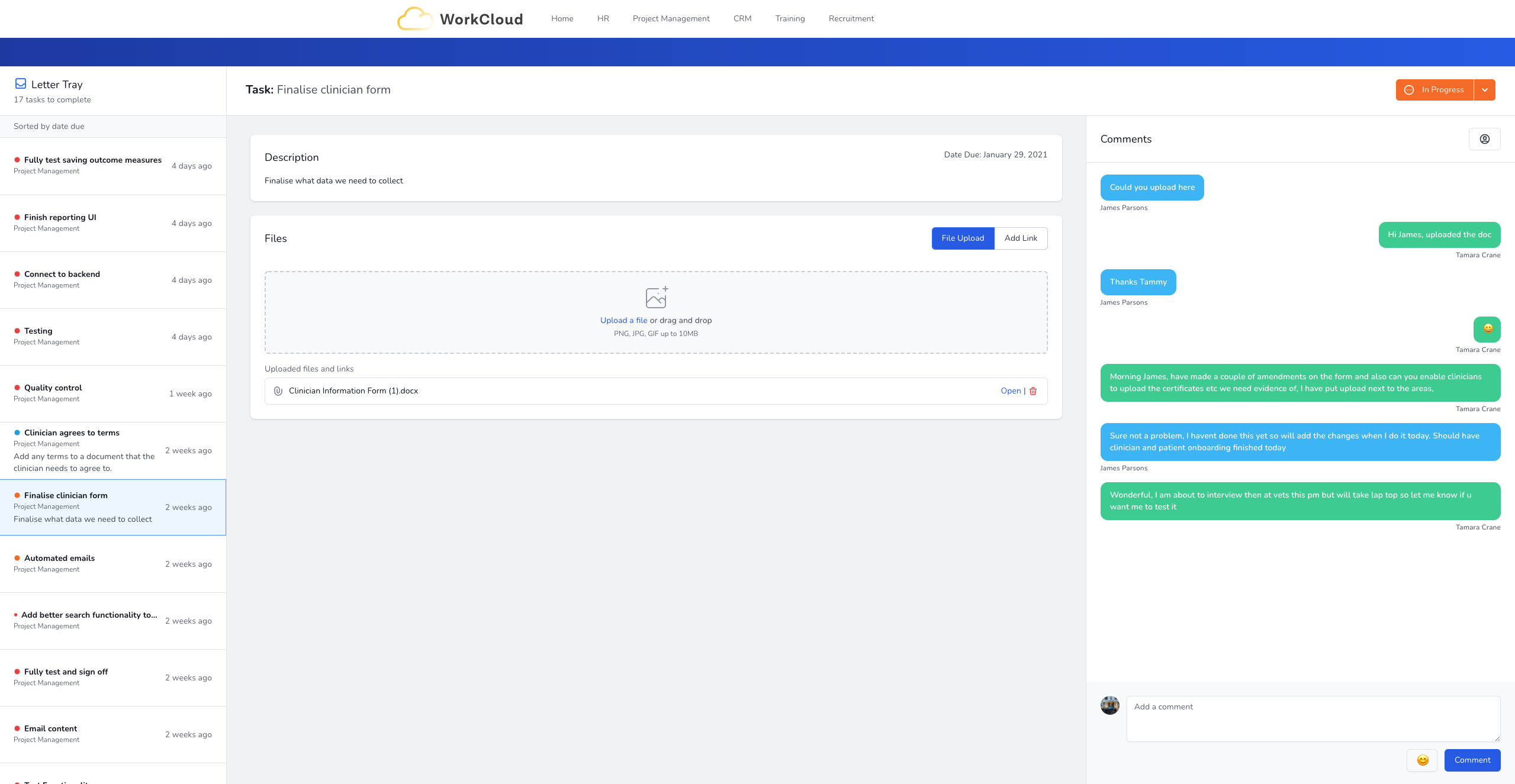Open the Project Management menu
The width and height of the screenshot is (1515, 784).
coord(671,18)
